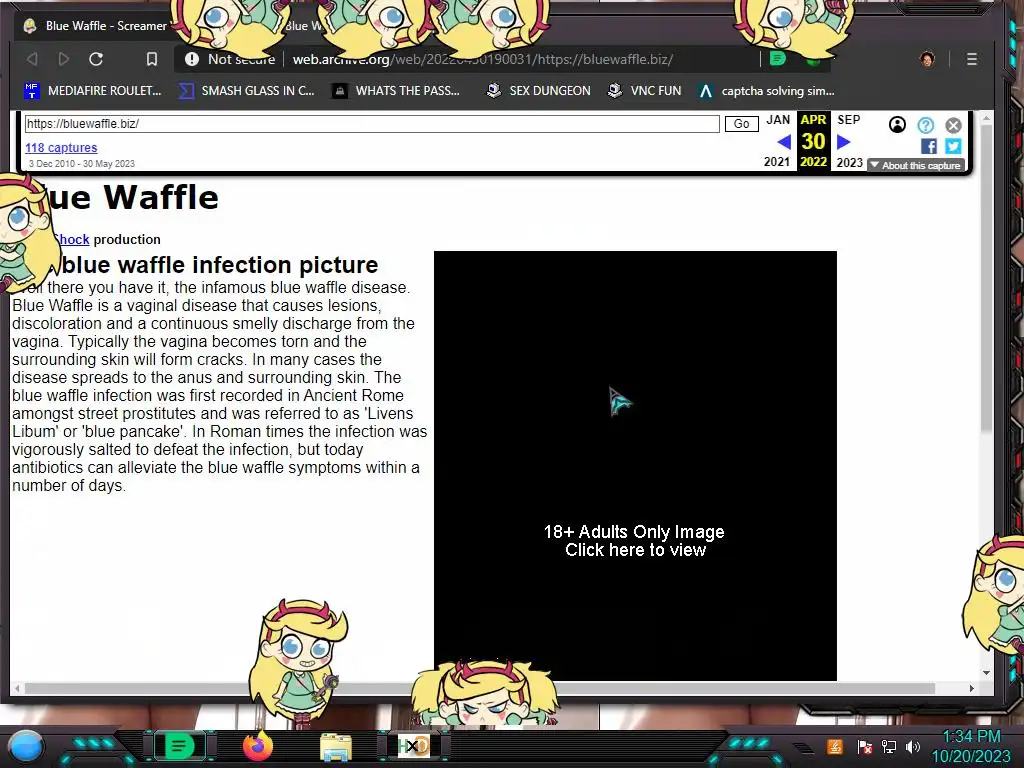
Task: Open the MEDIAFIRE ROULET... bookmark
Action: click(x=92, y=91)
